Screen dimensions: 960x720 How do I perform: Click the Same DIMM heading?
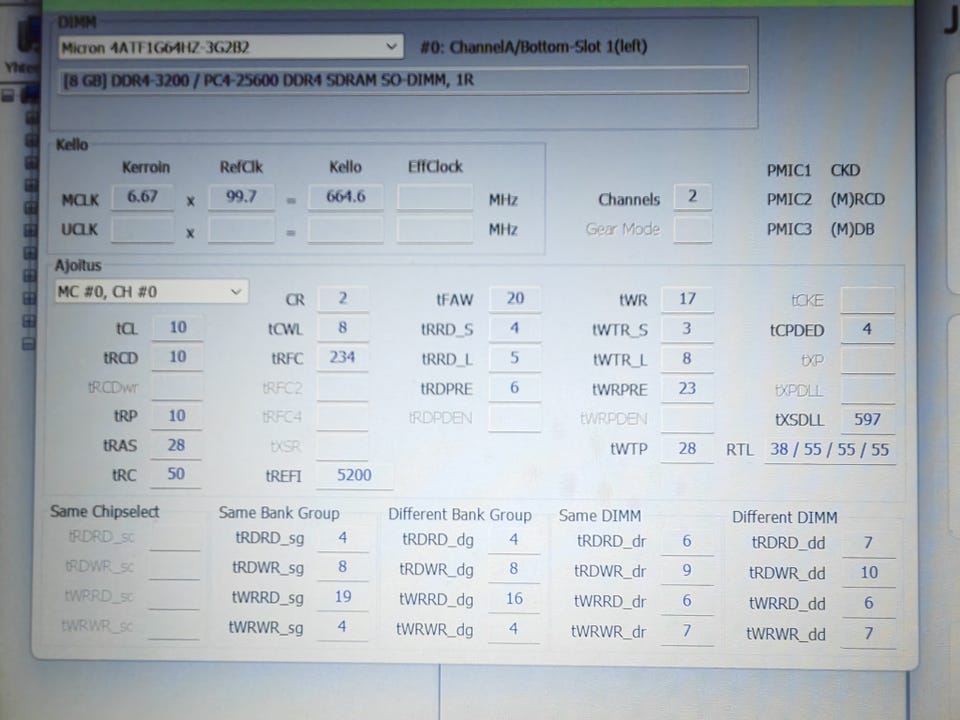pyautogui.click(x=600, y=516)
